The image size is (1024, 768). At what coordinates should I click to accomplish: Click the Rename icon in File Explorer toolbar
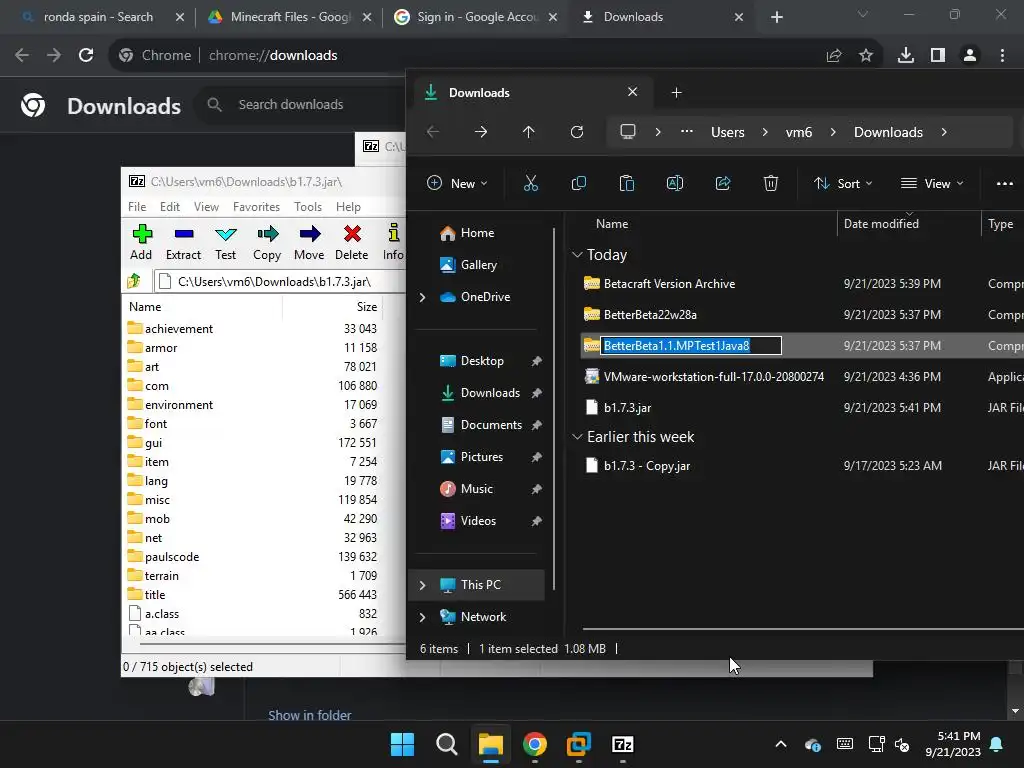point(675,184)
